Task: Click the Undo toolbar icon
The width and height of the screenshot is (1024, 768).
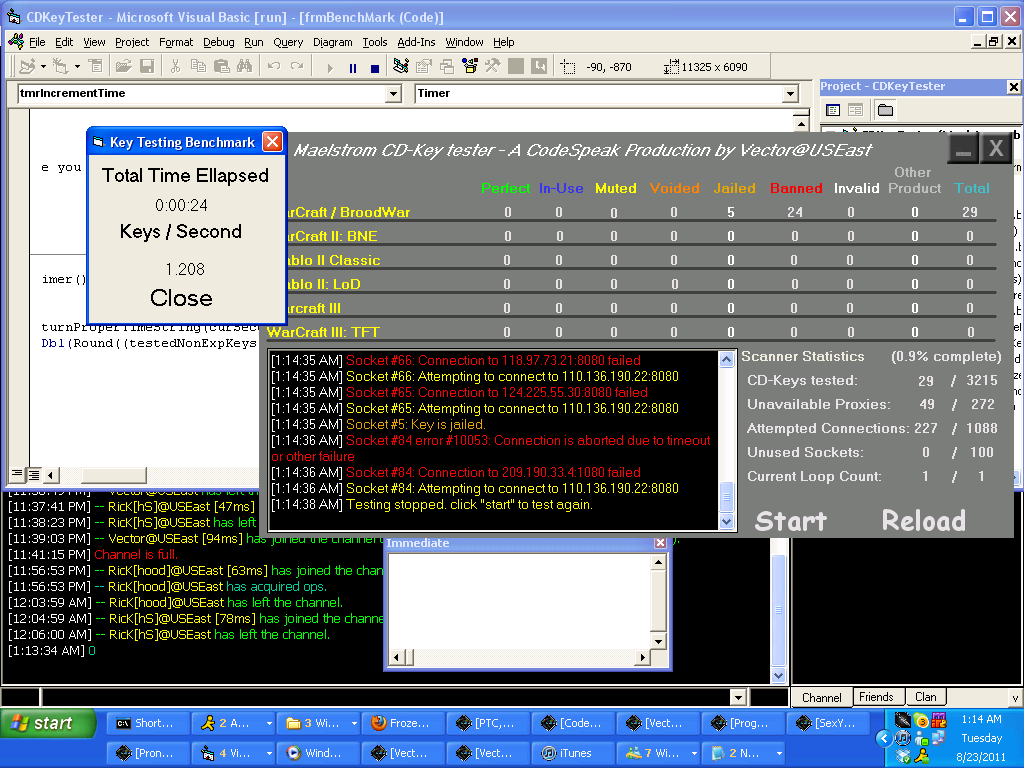Action: click(274, 67)
